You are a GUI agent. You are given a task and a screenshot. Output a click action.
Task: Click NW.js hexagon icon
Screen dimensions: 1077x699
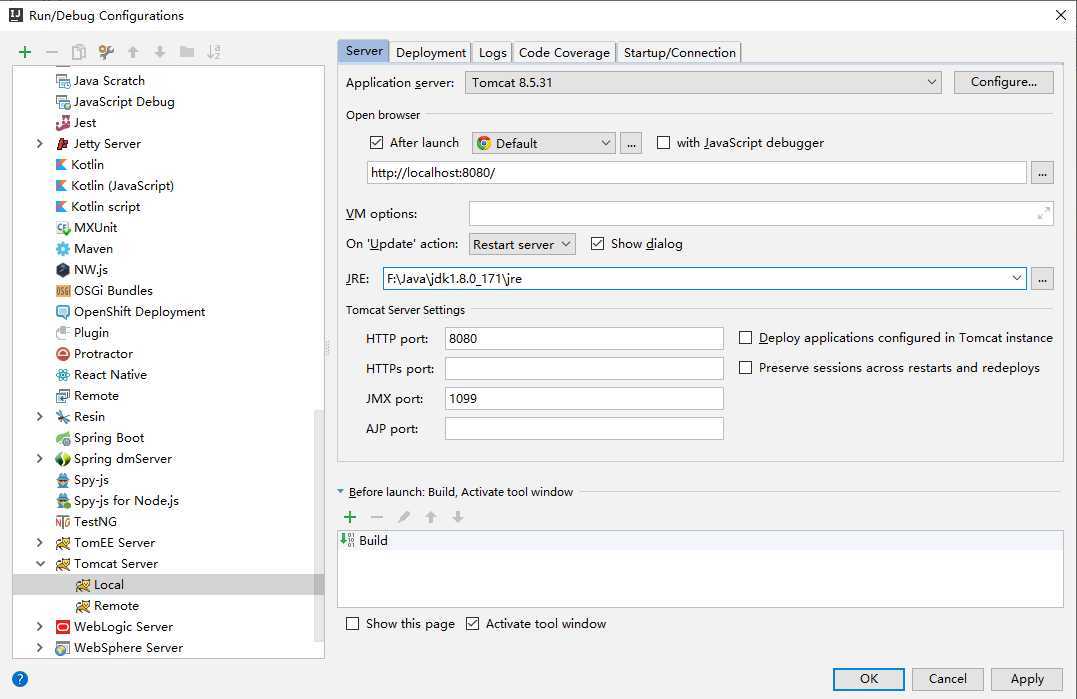coord(63,270)
